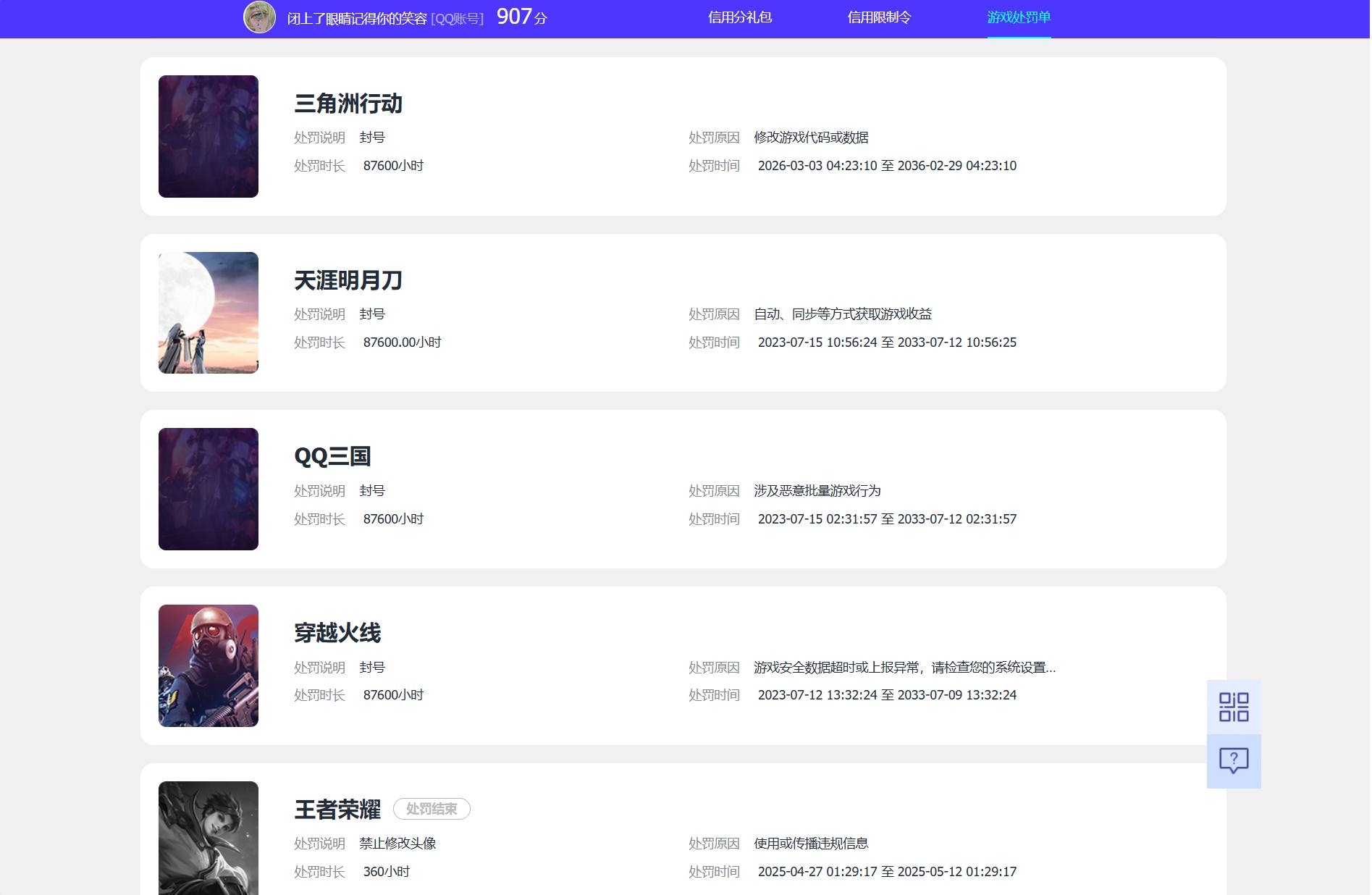Image resolution: width=1372 pixels, height=895 pixels.
Task: Click the 处罚结束 badge beside 王者荣耀
Action: click(x=432, y=809)
